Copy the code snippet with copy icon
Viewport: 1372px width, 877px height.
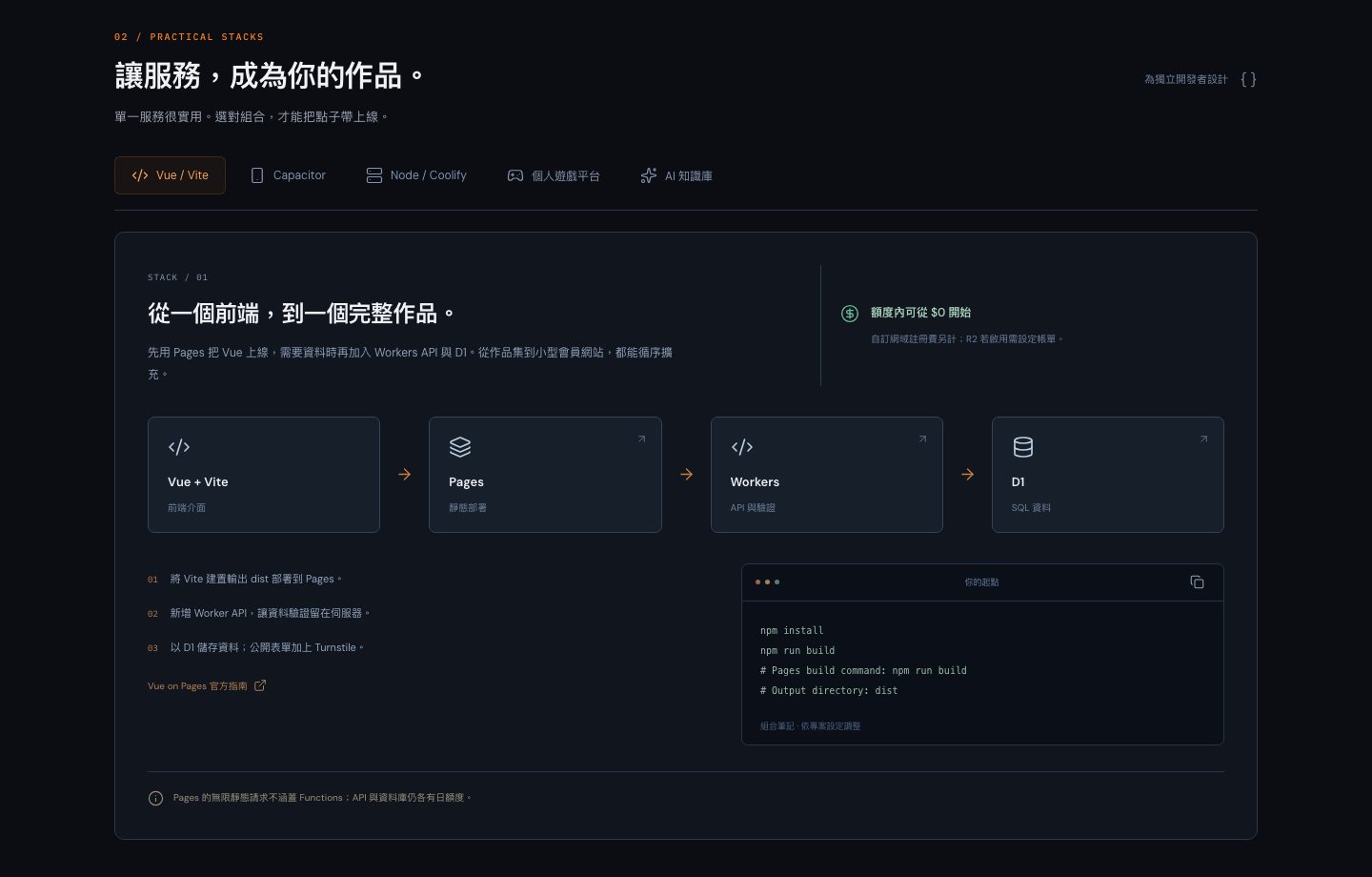click(x=1198, y=581)
